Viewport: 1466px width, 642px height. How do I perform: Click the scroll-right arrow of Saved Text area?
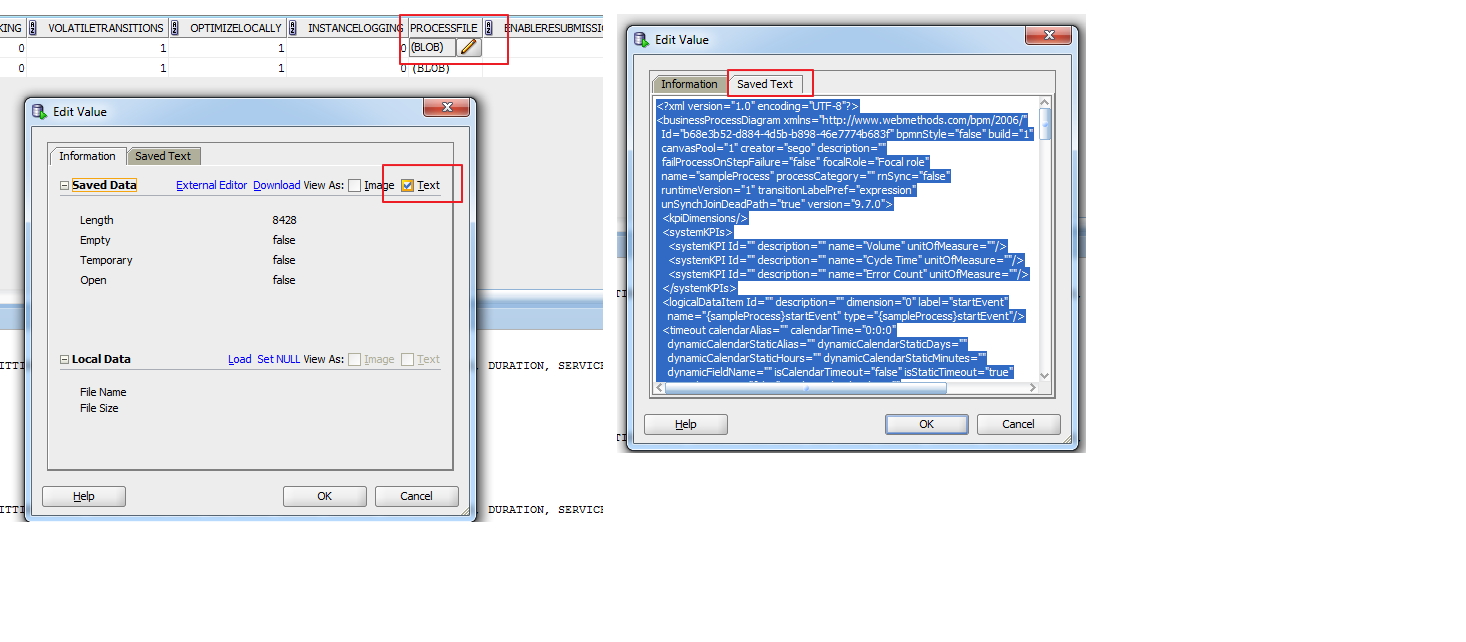coord(1033,388)
